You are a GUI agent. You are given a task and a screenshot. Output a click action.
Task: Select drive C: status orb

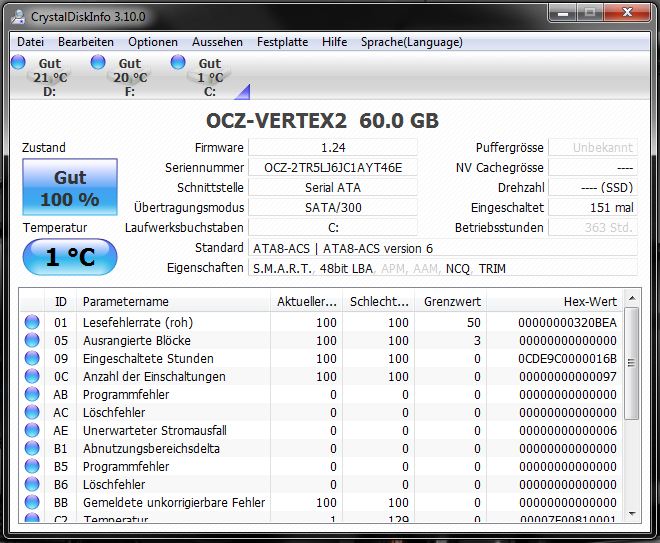point(178,62)
